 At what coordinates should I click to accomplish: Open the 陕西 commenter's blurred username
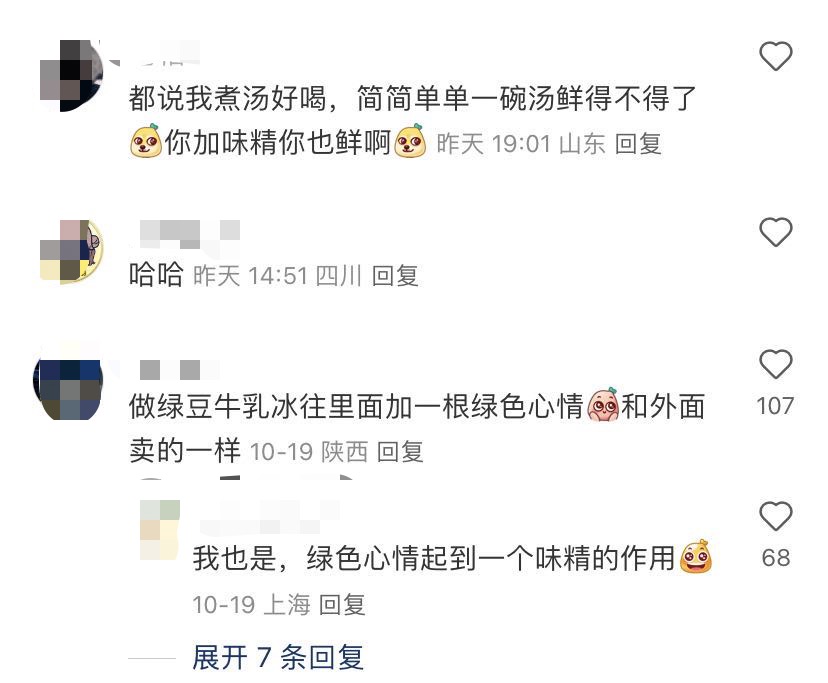(180, 370)
